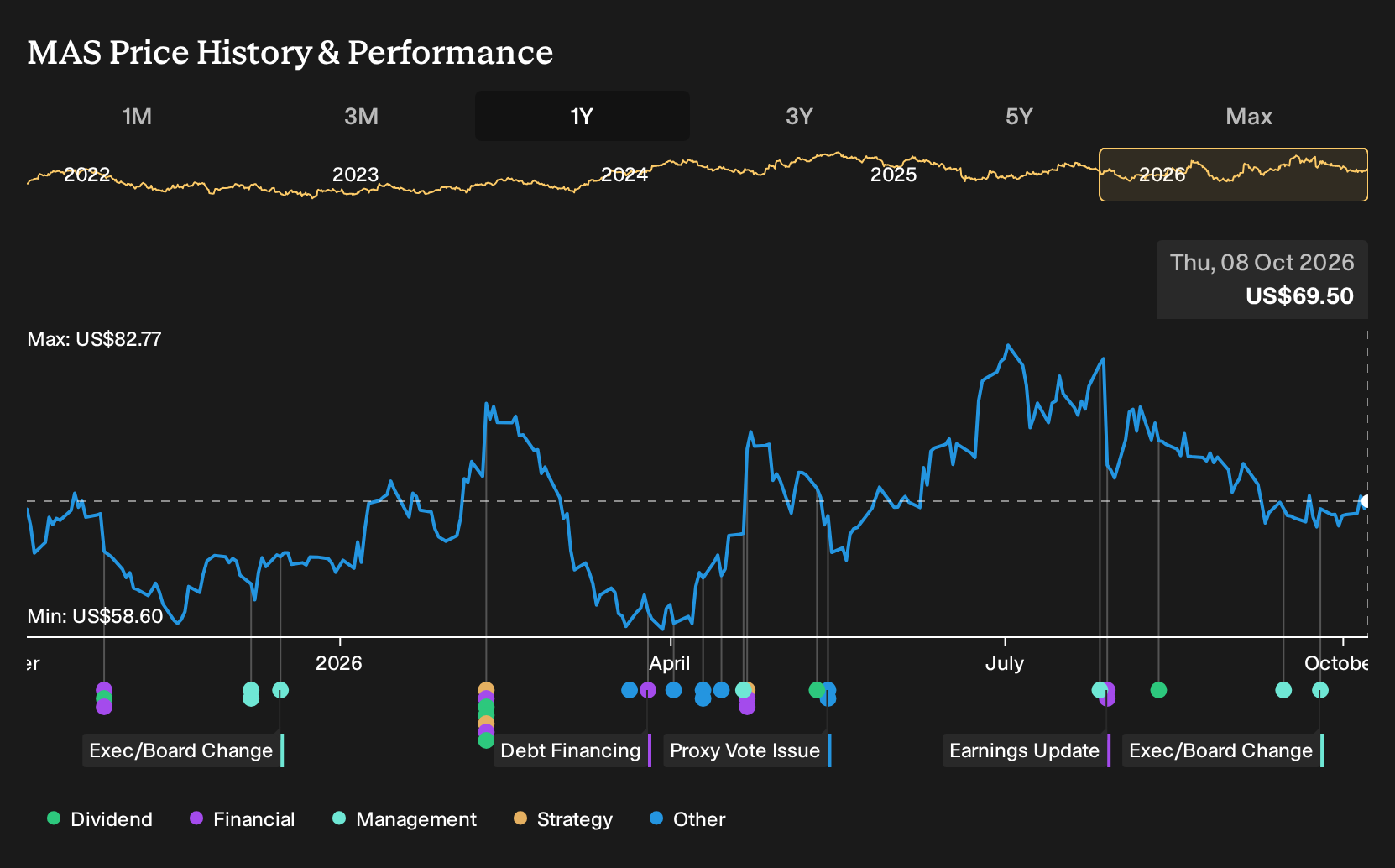The image size is (1395, 868).
Task: Click the "US$69.50" price in the tooltip
Action: (1299, 296)
